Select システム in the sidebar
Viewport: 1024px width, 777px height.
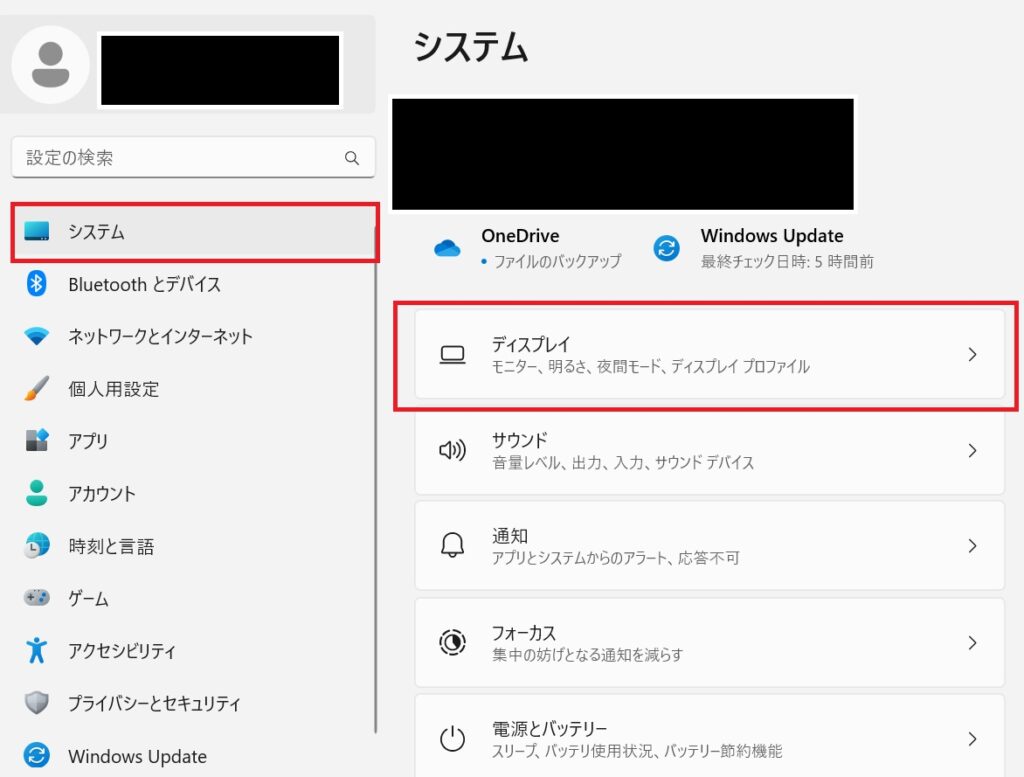pos(195,232)
